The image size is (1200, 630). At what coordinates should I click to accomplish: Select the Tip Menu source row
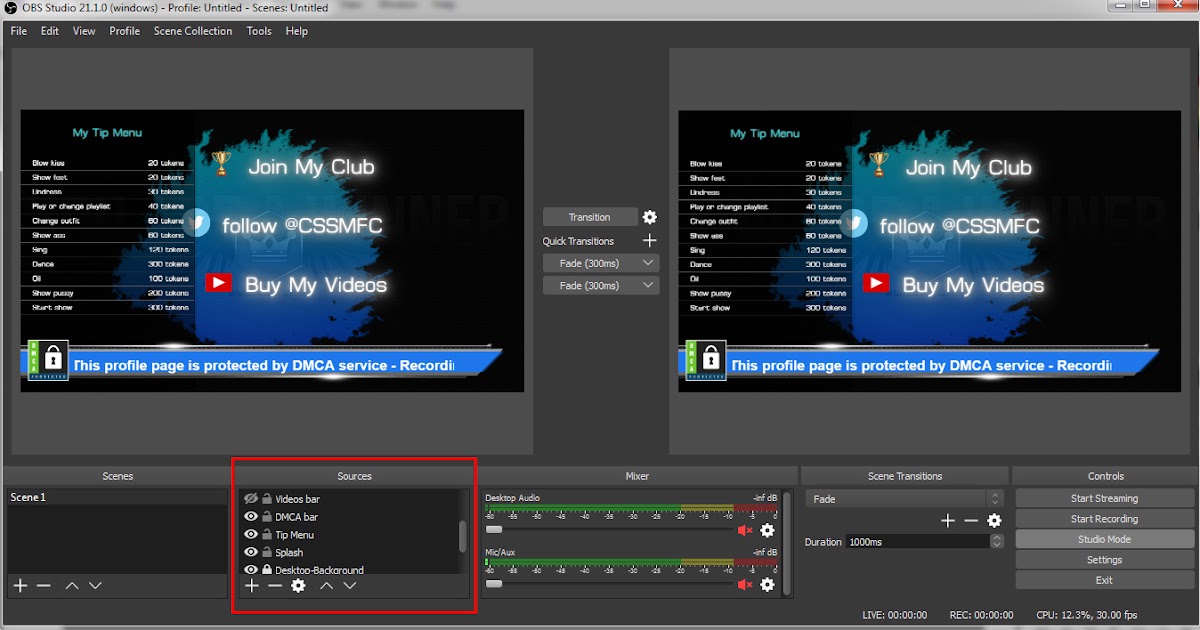pos(350,535)
